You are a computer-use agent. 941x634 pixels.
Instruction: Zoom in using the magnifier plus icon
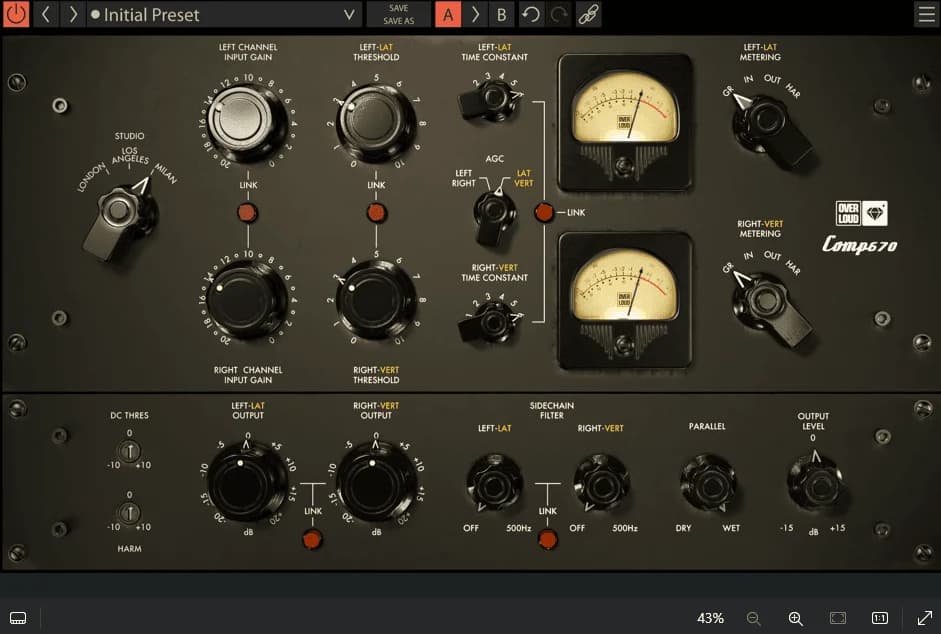point(797,618)
